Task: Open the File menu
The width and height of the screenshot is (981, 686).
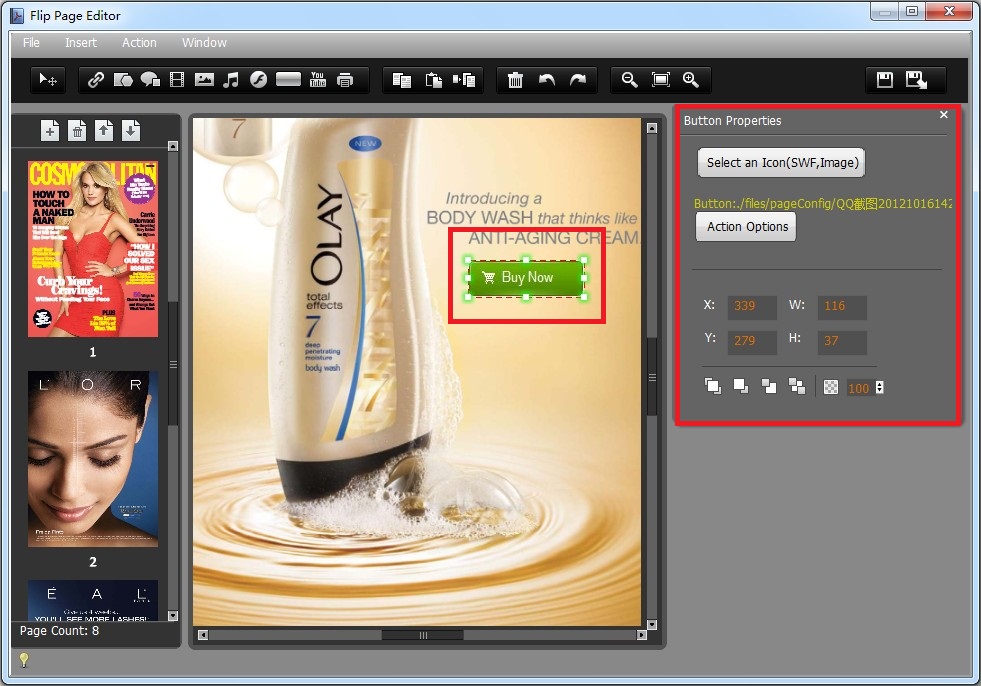Action: 31,43
